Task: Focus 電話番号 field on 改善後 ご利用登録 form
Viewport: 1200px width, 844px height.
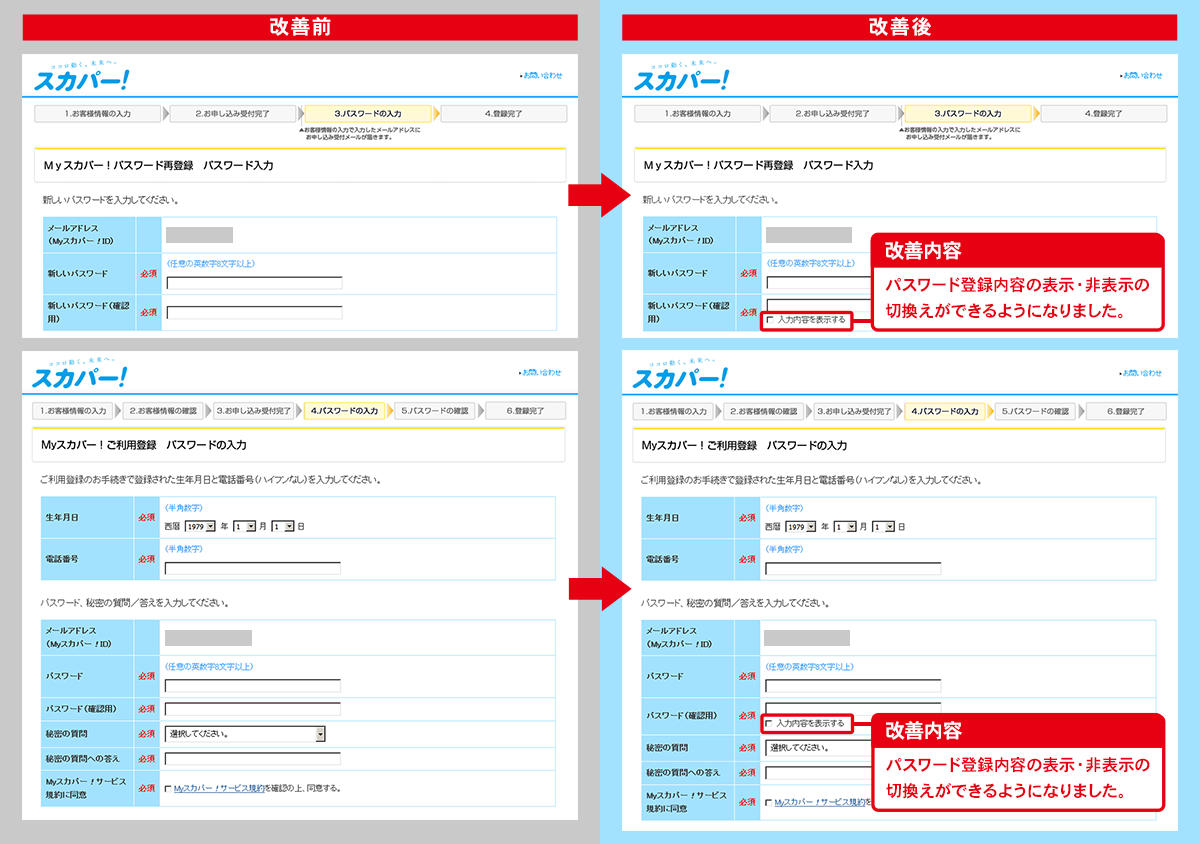Action: [853, 569]
